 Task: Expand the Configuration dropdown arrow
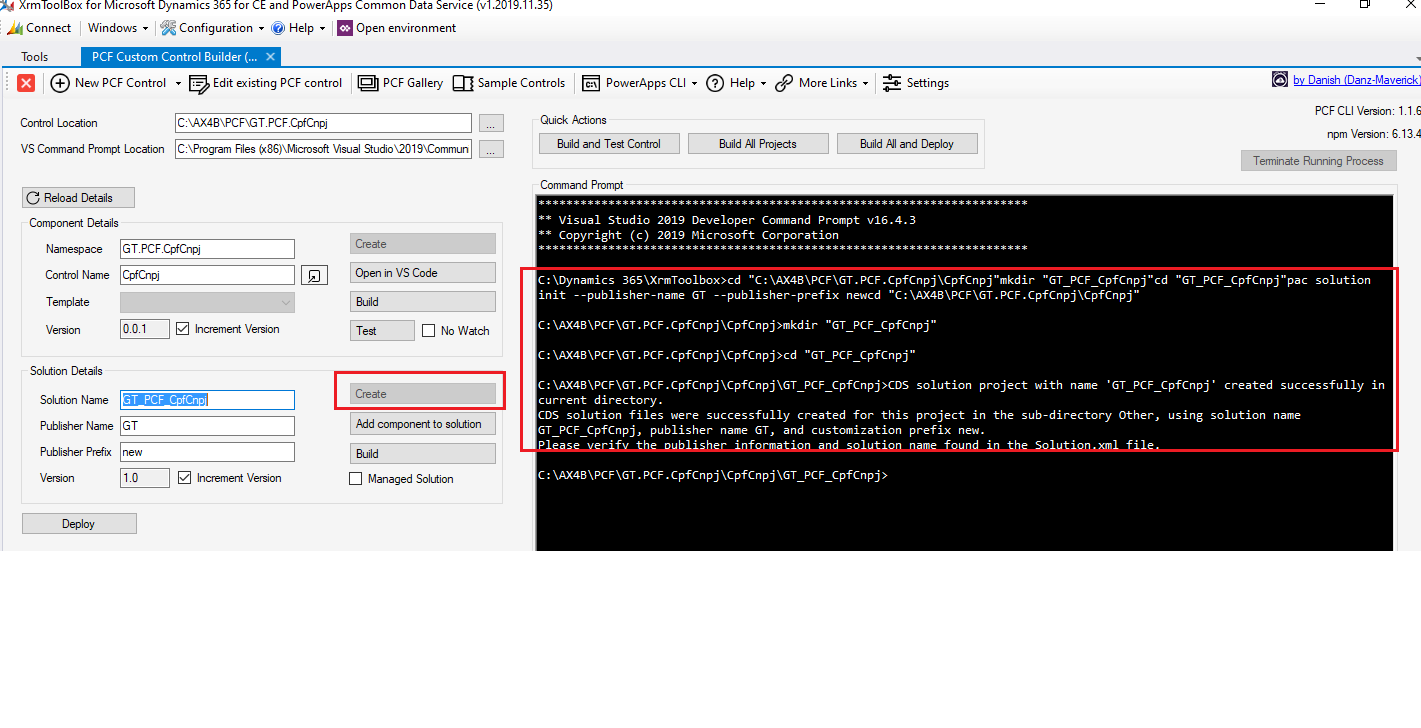(262, 28)
